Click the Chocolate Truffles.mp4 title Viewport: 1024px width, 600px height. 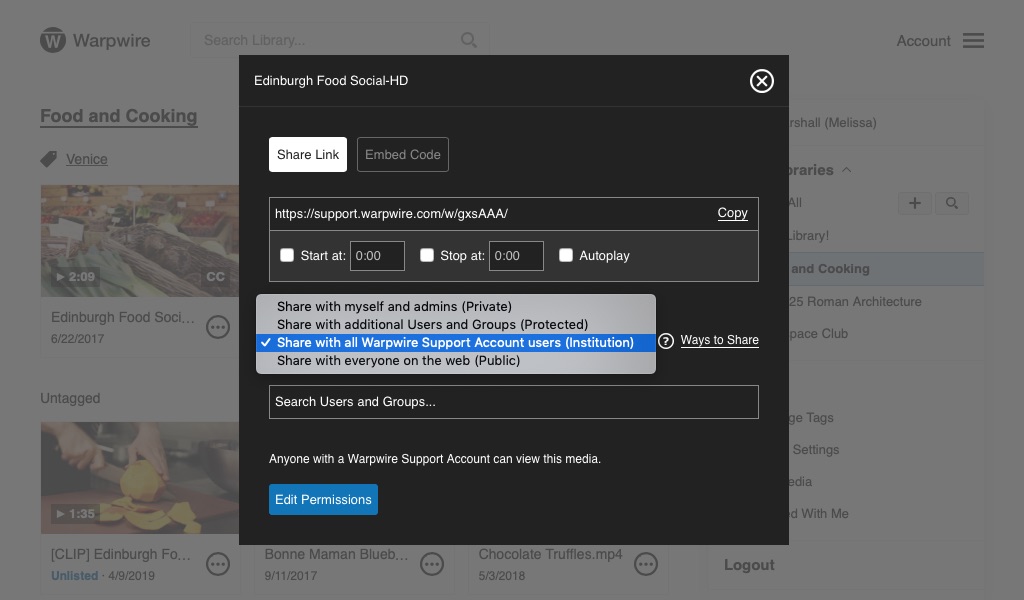[551, 554]
